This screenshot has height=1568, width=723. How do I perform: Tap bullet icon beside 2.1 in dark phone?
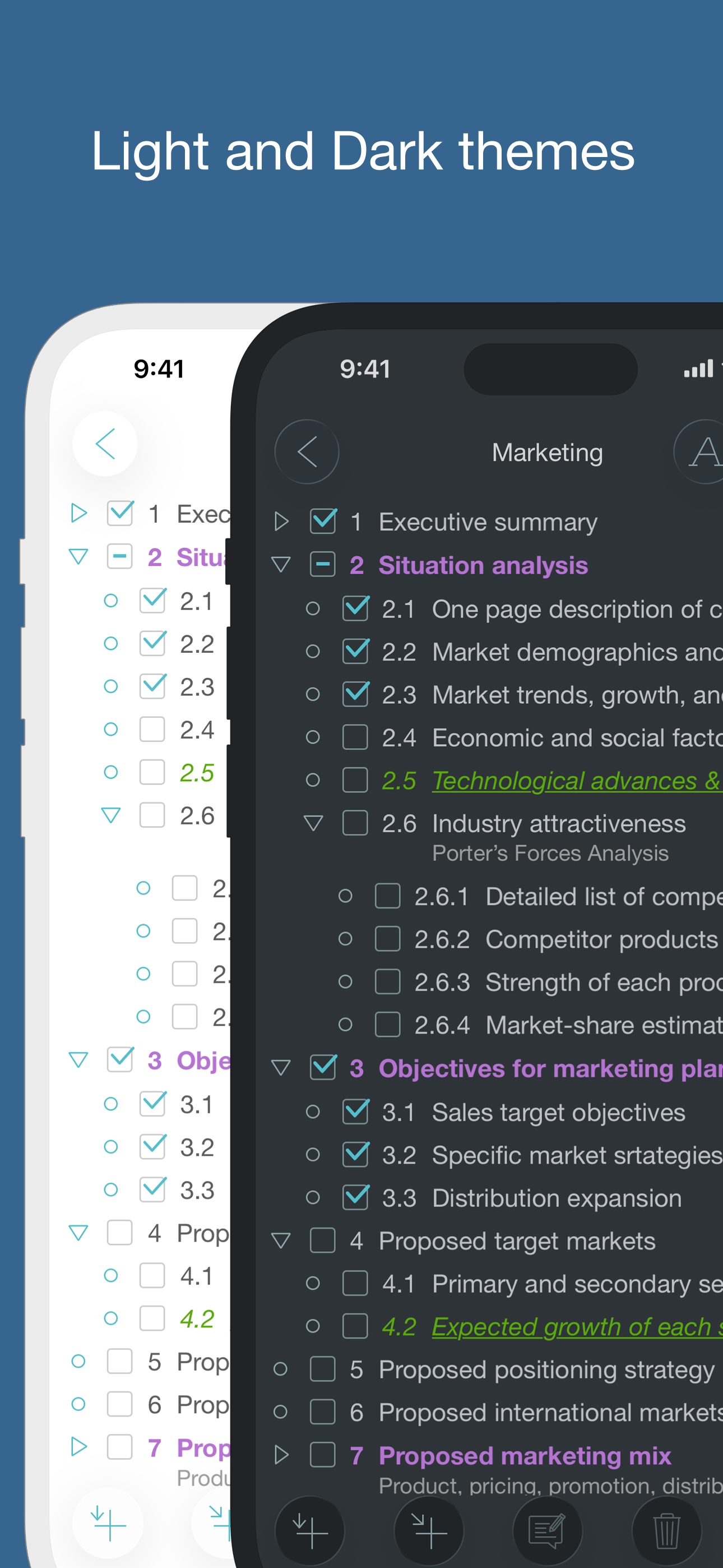(x=313, y=608)
